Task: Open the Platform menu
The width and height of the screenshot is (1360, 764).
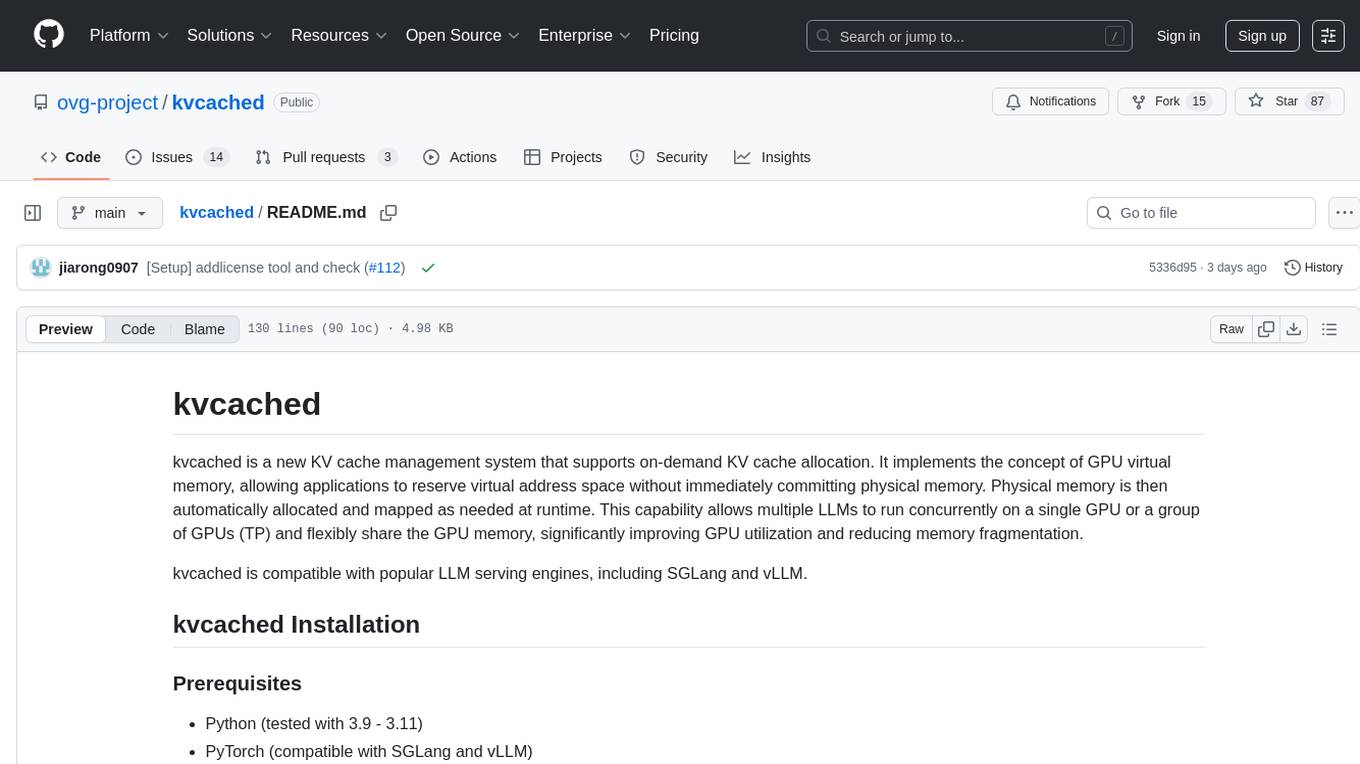Action: [129, 35]
